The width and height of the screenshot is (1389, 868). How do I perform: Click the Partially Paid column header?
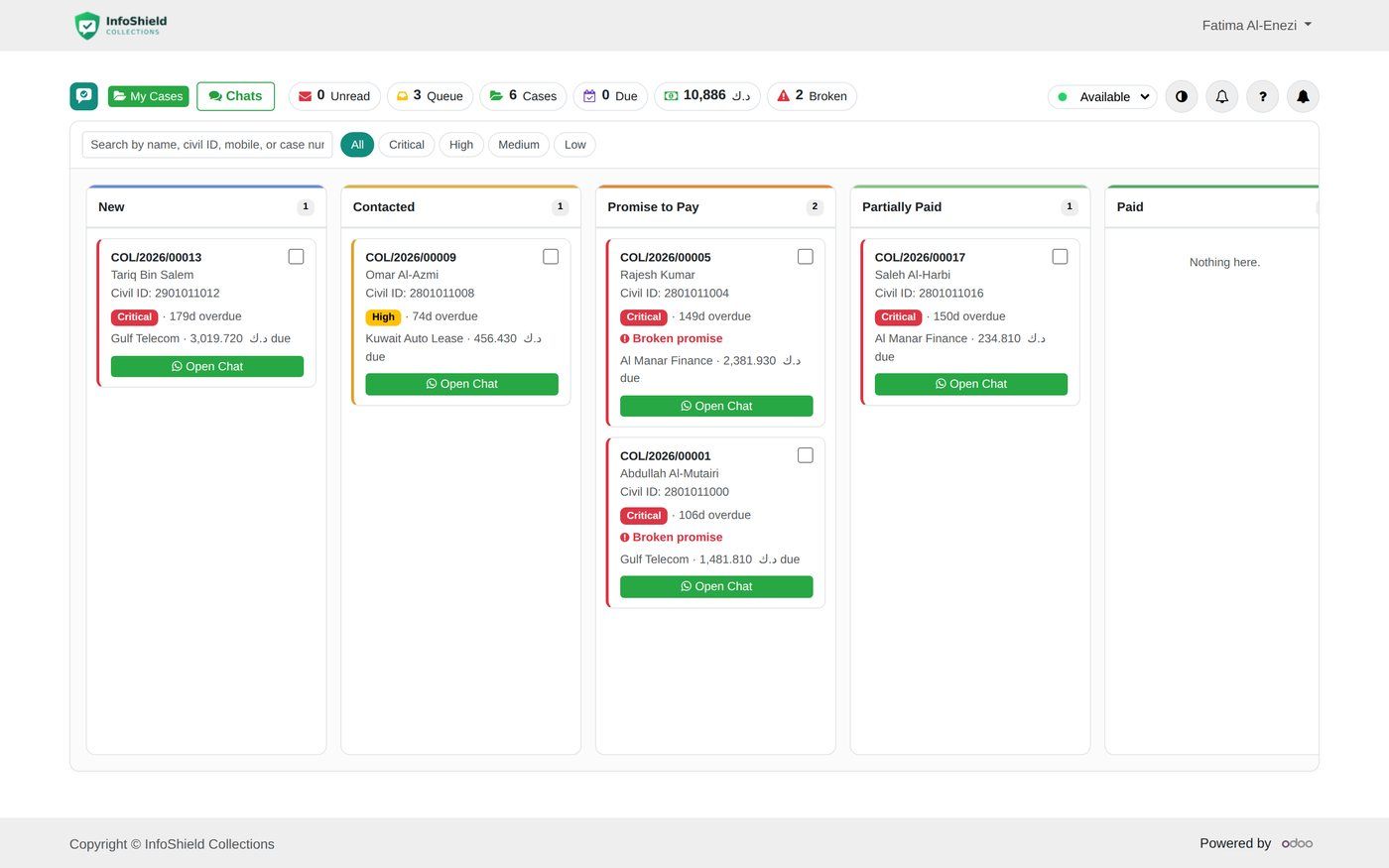pos(970,206)
